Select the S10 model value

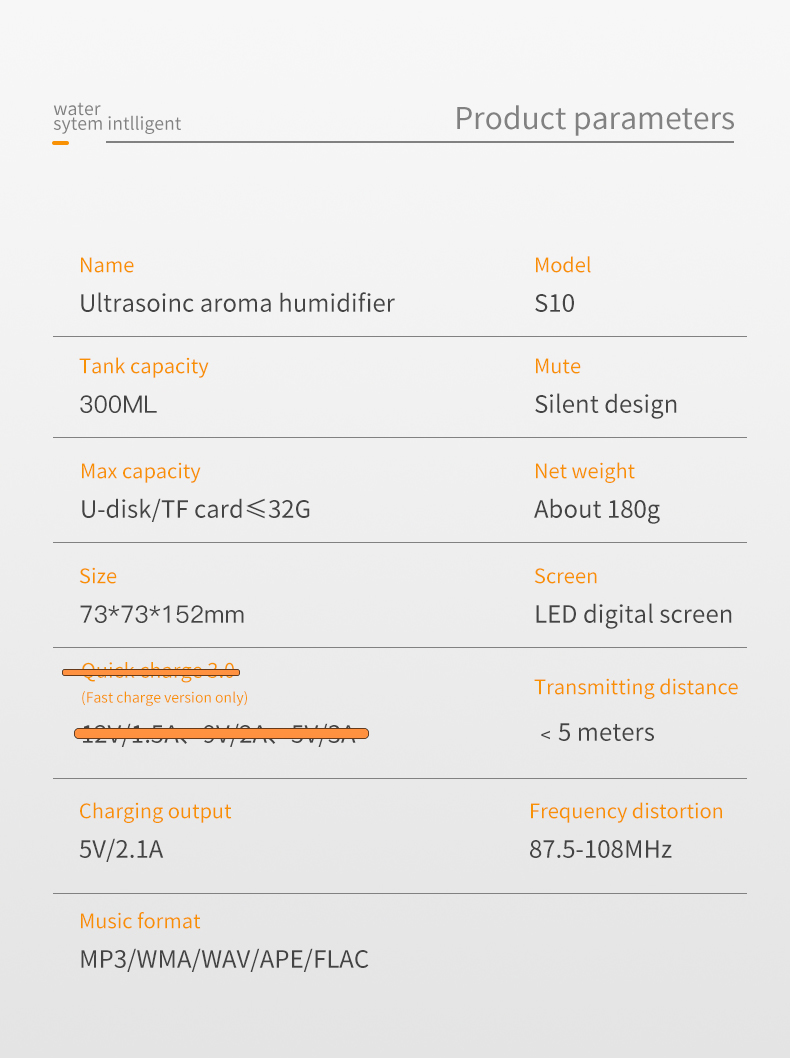(555, 303)
